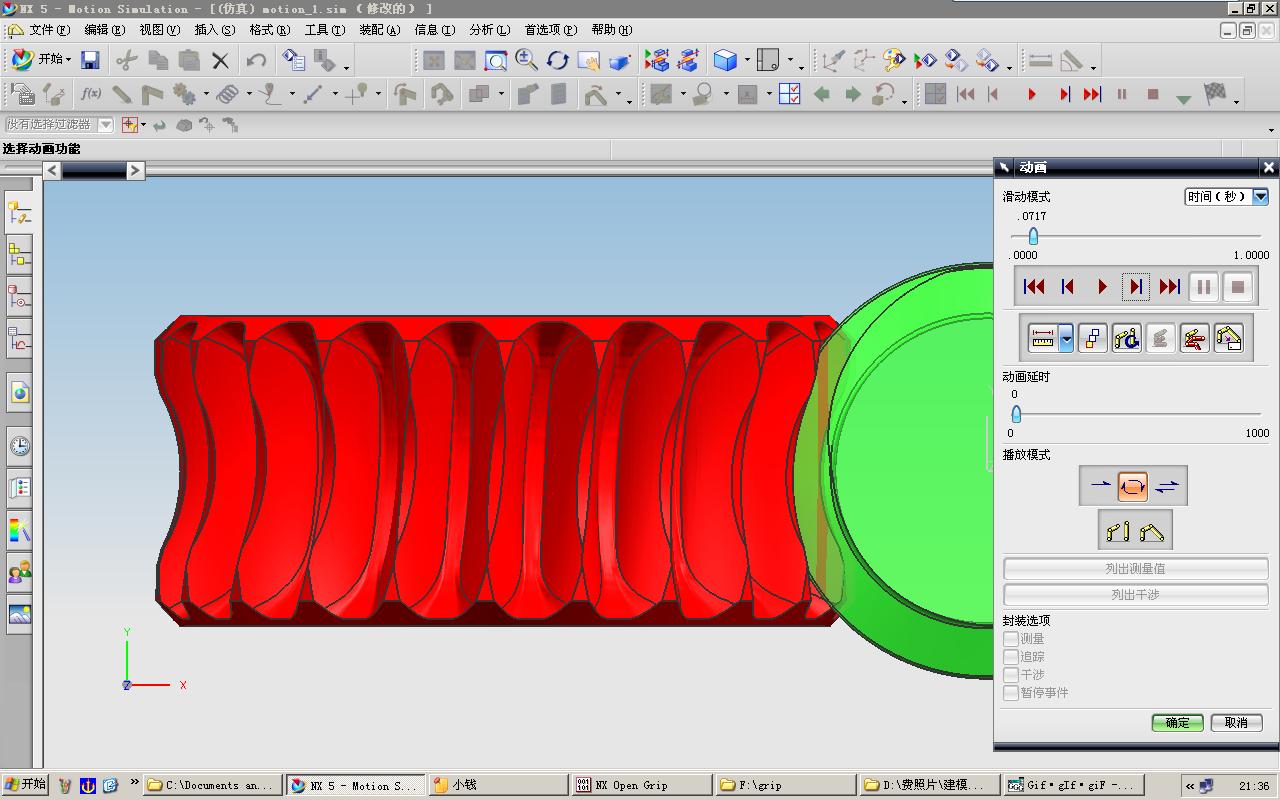Click the Windows 开始 Start button

pyautogui.click(x=25, y=785)
